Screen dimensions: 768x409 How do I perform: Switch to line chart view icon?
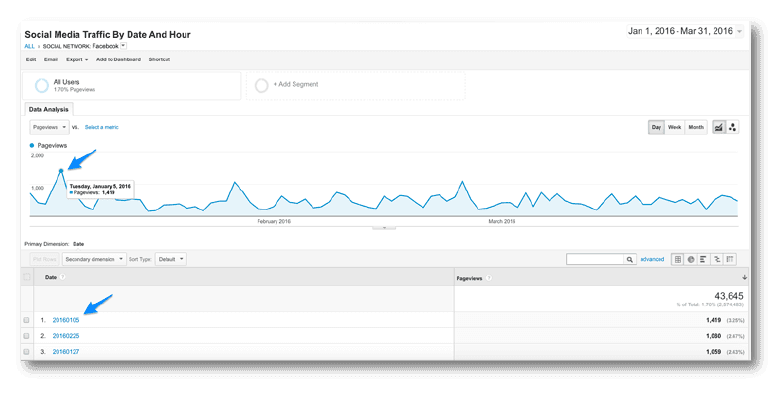coord(719,127)
